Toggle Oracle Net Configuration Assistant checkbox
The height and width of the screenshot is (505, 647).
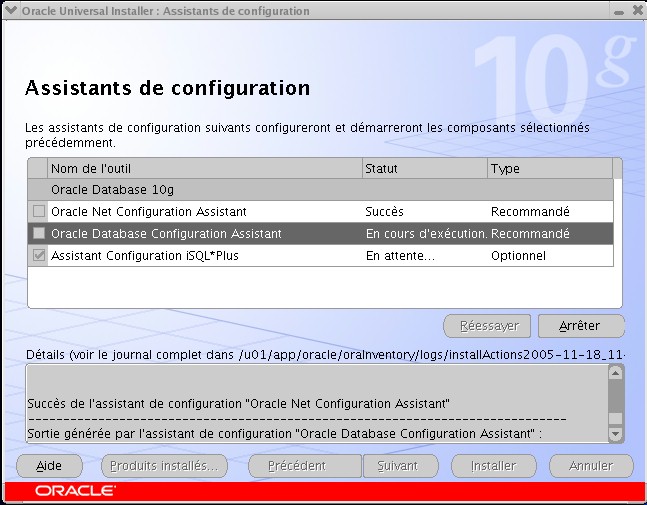click(x=39, y=211)
